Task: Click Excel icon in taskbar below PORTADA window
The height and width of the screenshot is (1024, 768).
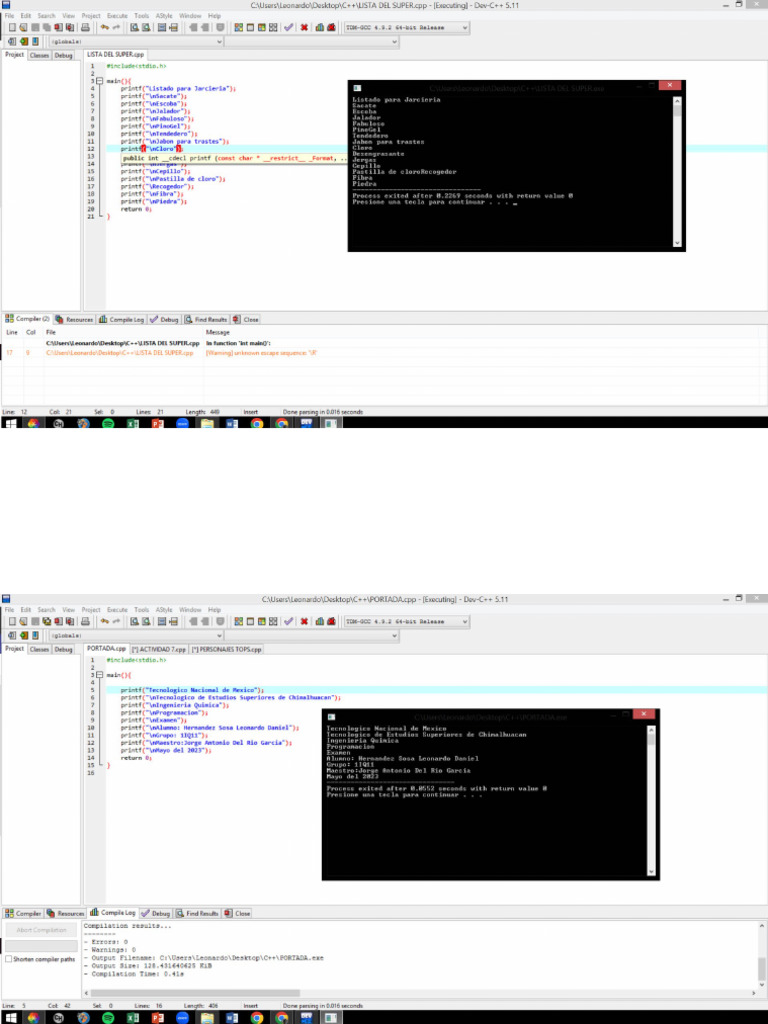Action: point(133,1017)
